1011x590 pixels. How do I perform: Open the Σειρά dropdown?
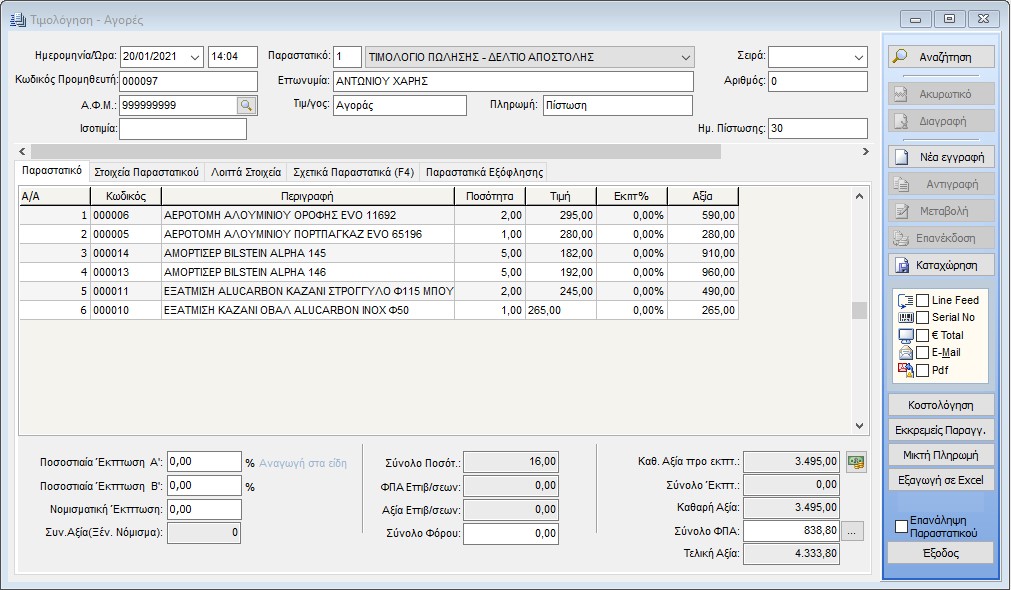(858, 57)
